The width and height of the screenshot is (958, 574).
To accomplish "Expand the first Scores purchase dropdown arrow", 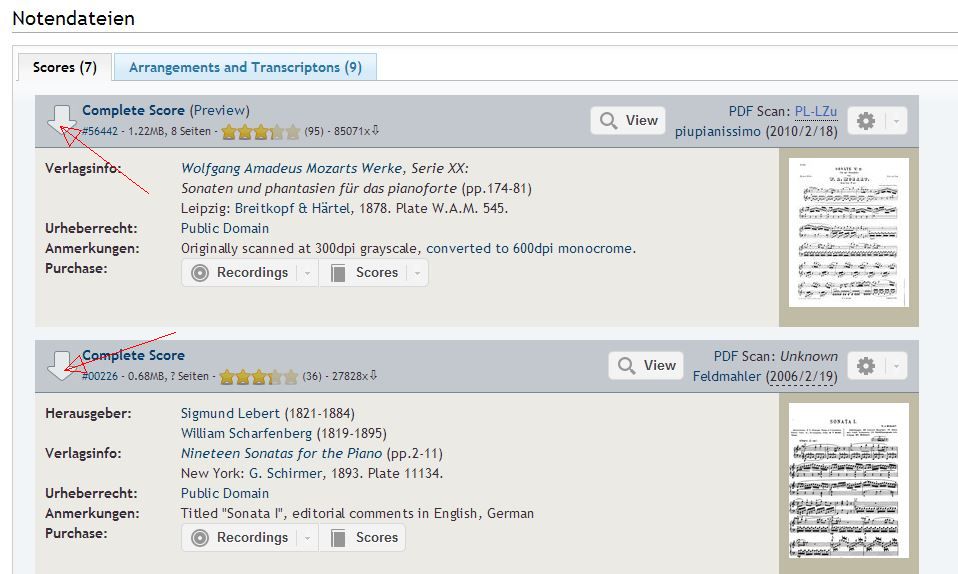I will pyautogui.click(x=417, y=273).
